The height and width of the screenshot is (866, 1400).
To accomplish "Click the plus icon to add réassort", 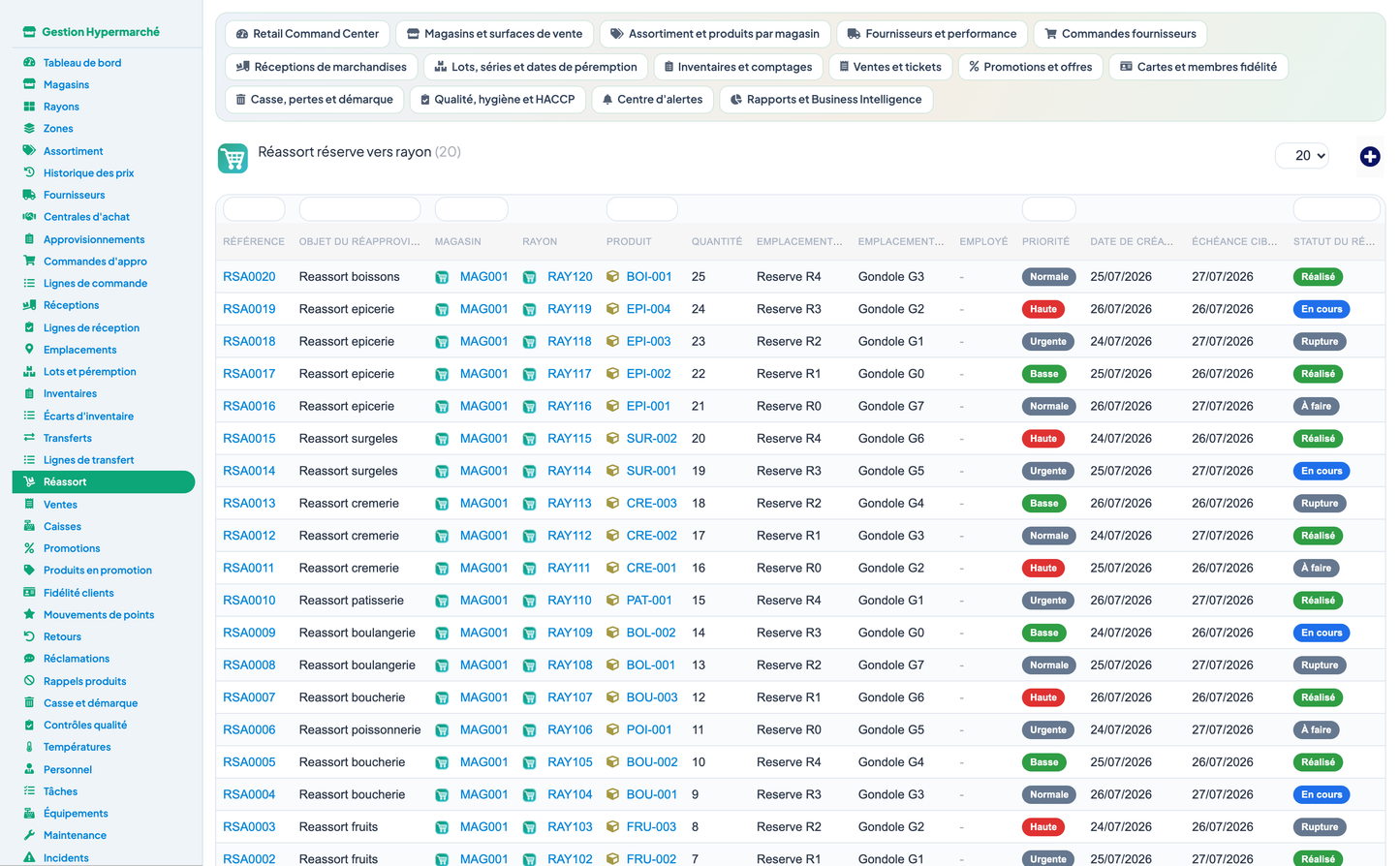I will pyautogui.click(x=1370, y=156).
